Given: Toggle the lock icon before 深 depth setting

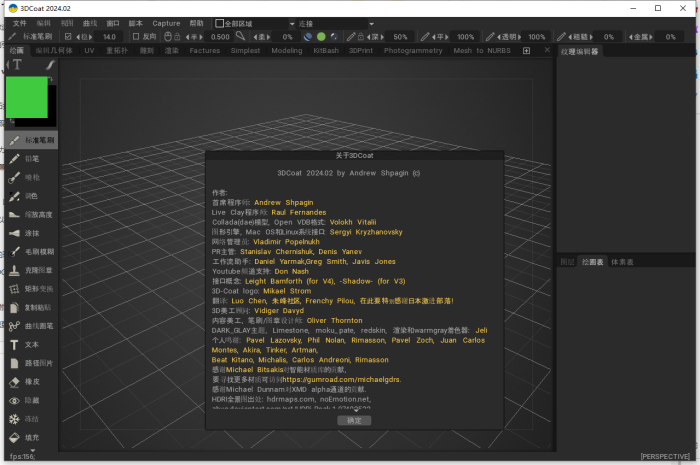Looking at the screenshot, I should 361,37.
